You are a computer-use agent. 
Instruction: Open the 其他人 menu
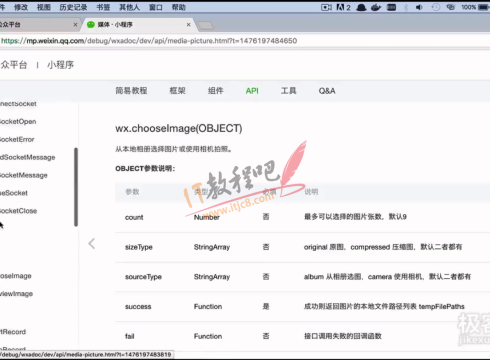(x=129, y=7)
